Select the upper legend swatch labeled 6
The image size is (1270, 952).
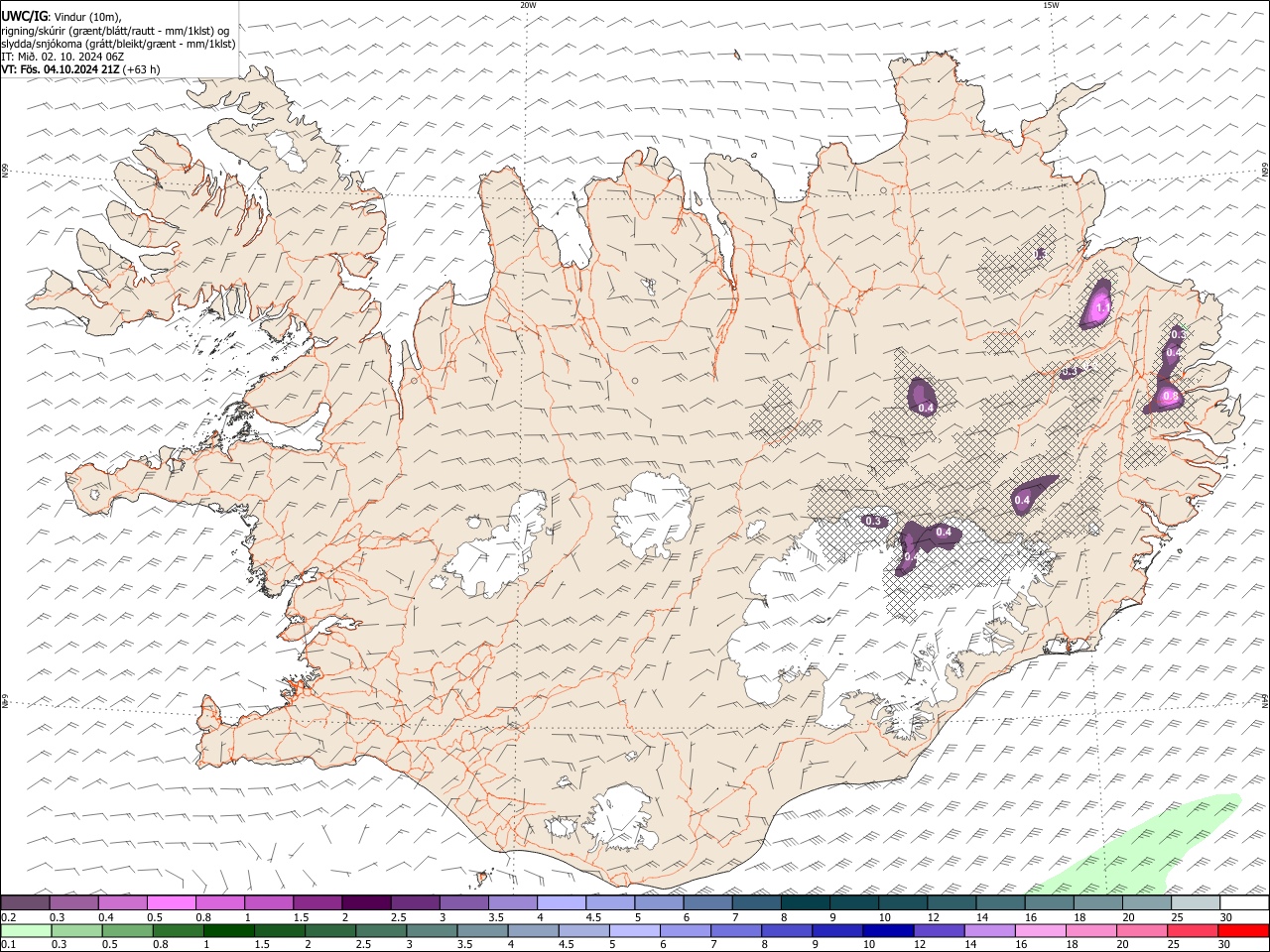707,902
